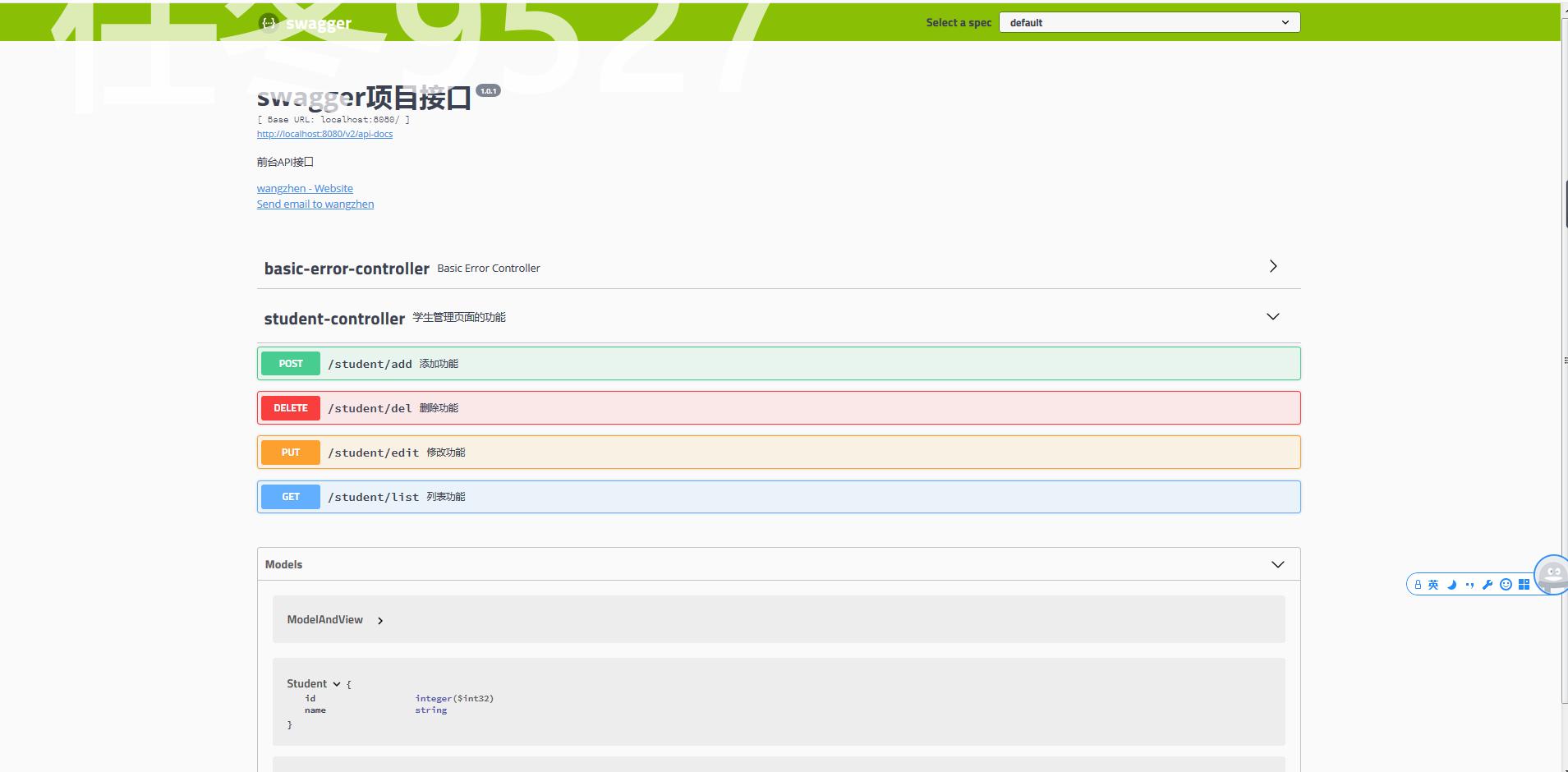This screenshot has height=772, width=1568.
Task: Expand the POST /student/add operation
Action: tap(779, 363)
